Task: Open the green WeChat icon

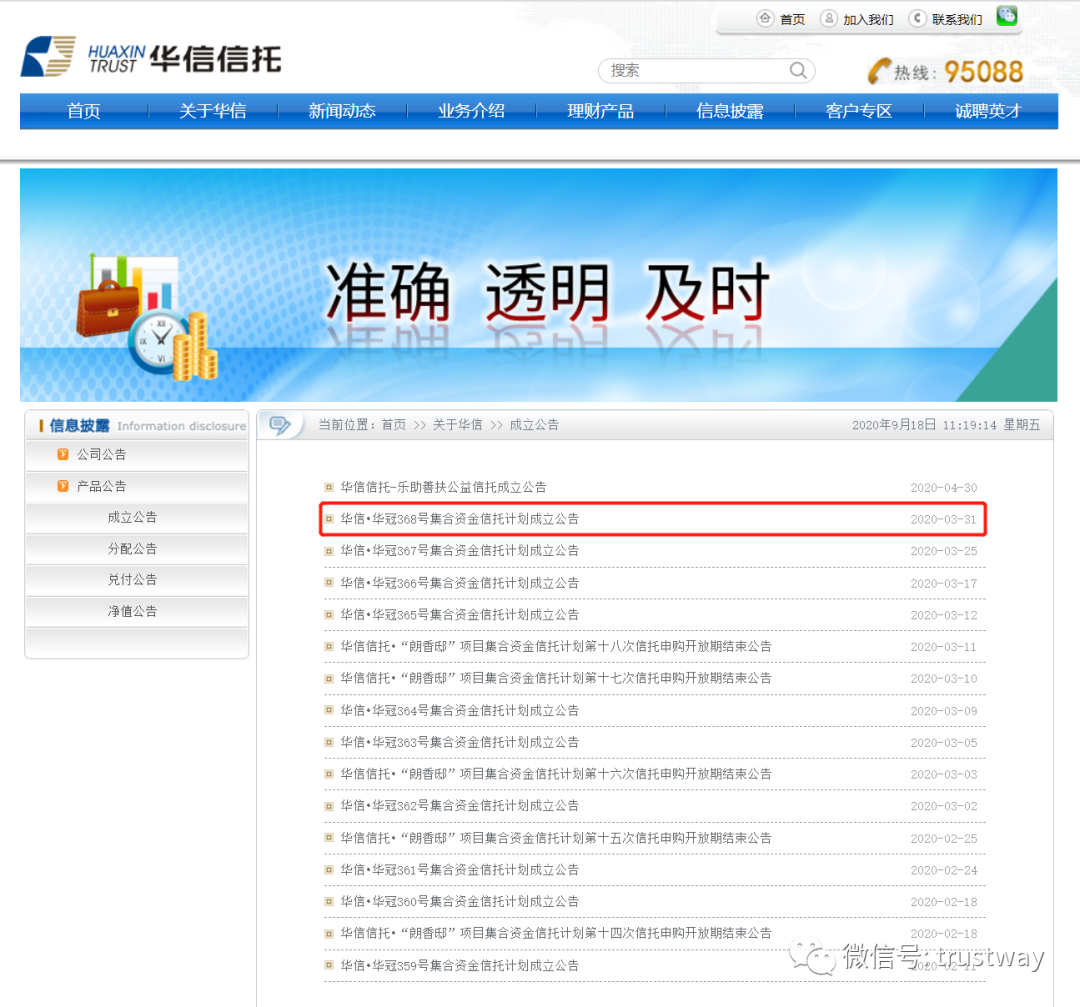Action: tap(1006, 16)
